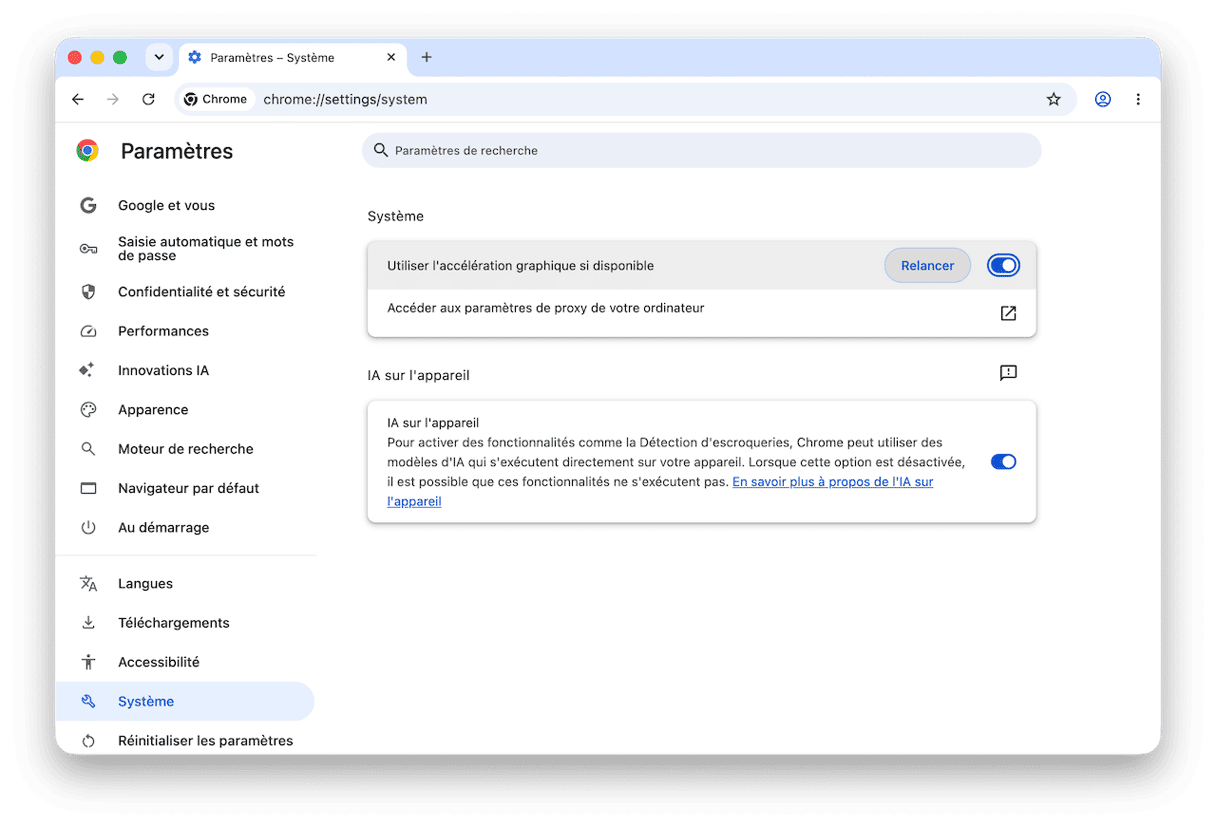Click the reset icon for Réinitialiser les paramètres
The image size is (1216, 827).
click(88, 741)
